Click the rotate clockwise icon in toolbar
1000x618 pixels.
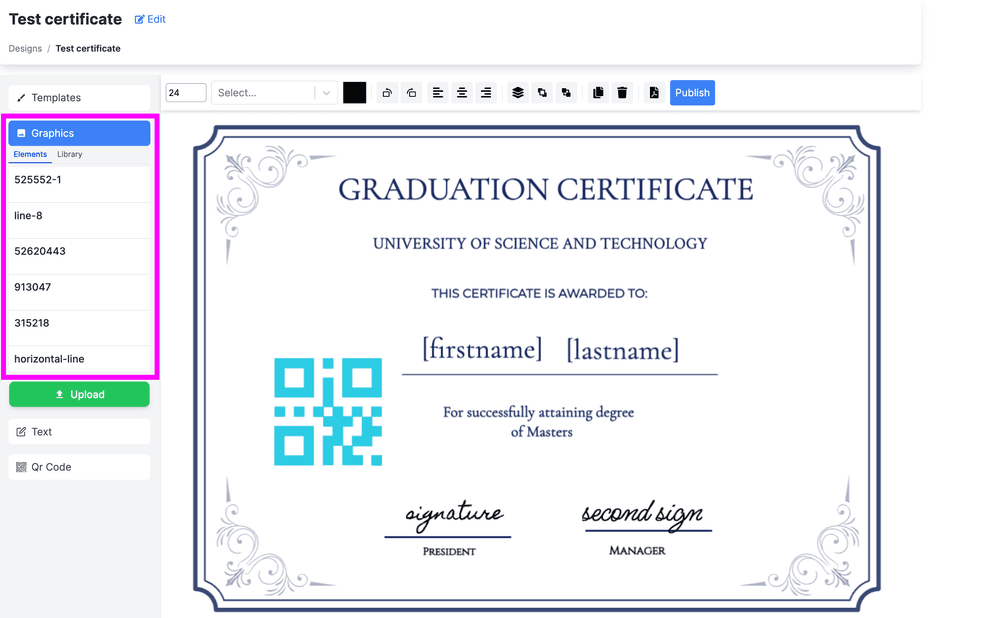(x=387, y=93)
